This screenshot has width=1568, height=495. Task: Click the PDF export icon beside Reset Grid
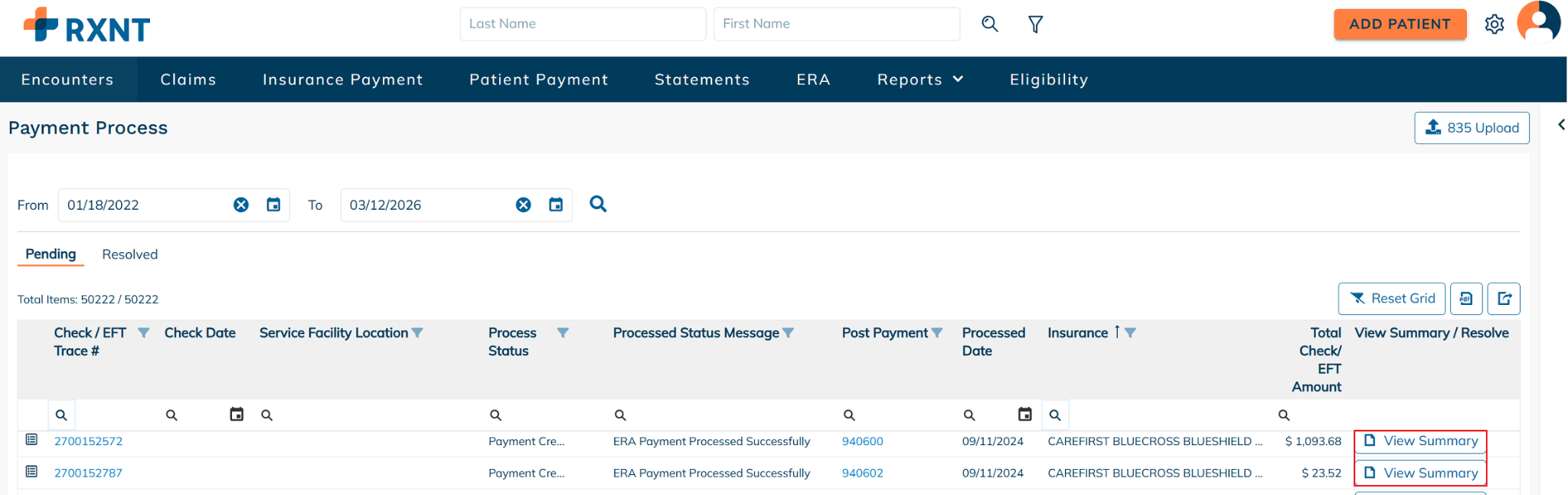pyautogui.click(x=1466, y=299)
